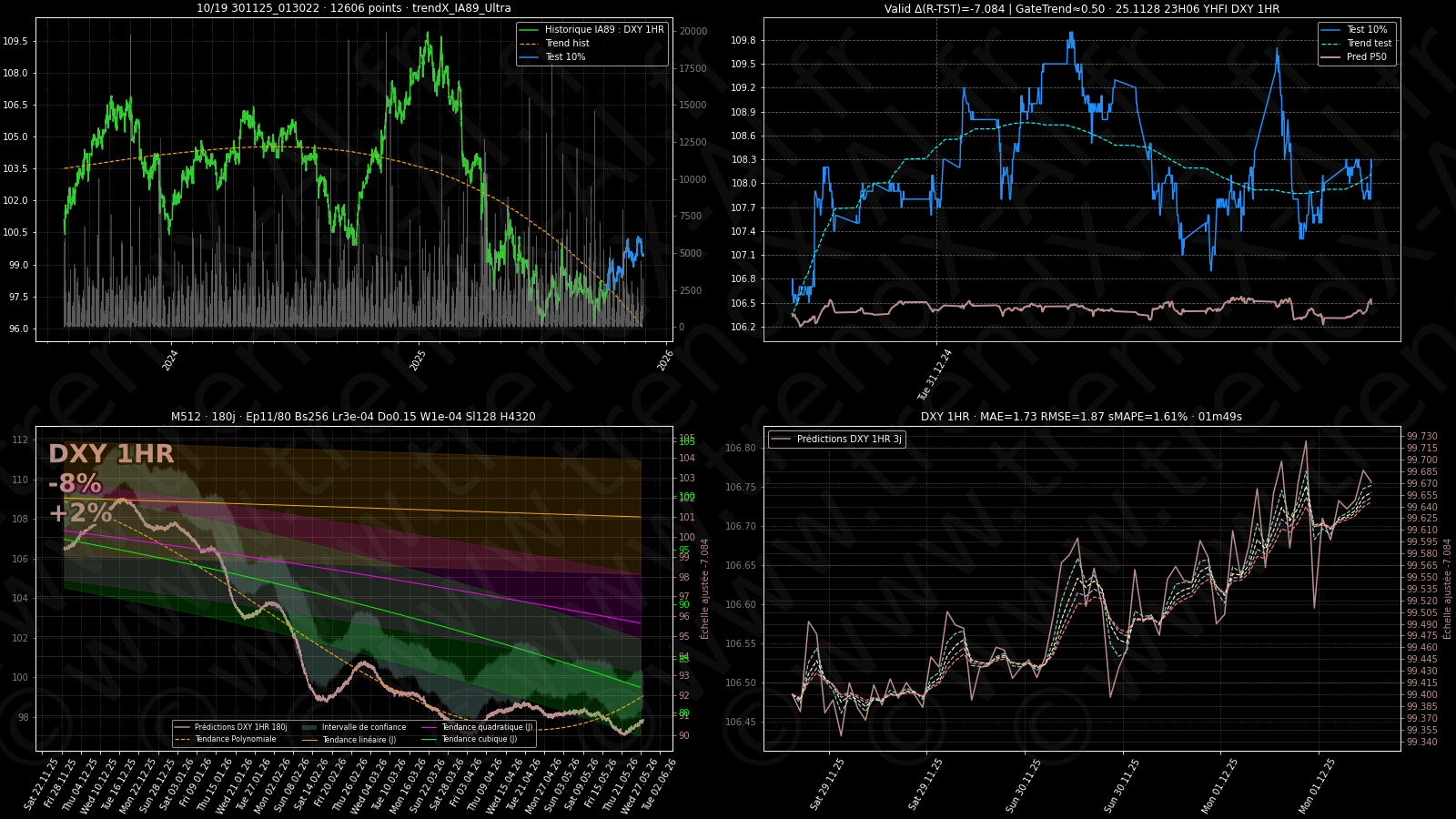The image size is (1456, 819).
Task: Select 'Tendance linéaire (J)' legend entry
Action: click(359, 740)
